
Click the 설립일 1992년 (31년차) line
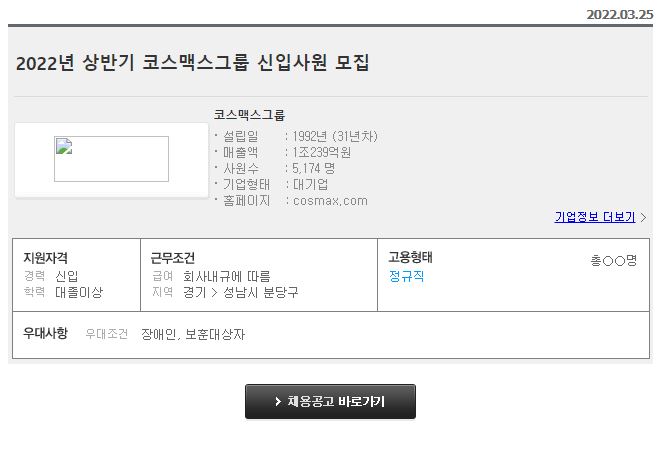pos(300,136)
